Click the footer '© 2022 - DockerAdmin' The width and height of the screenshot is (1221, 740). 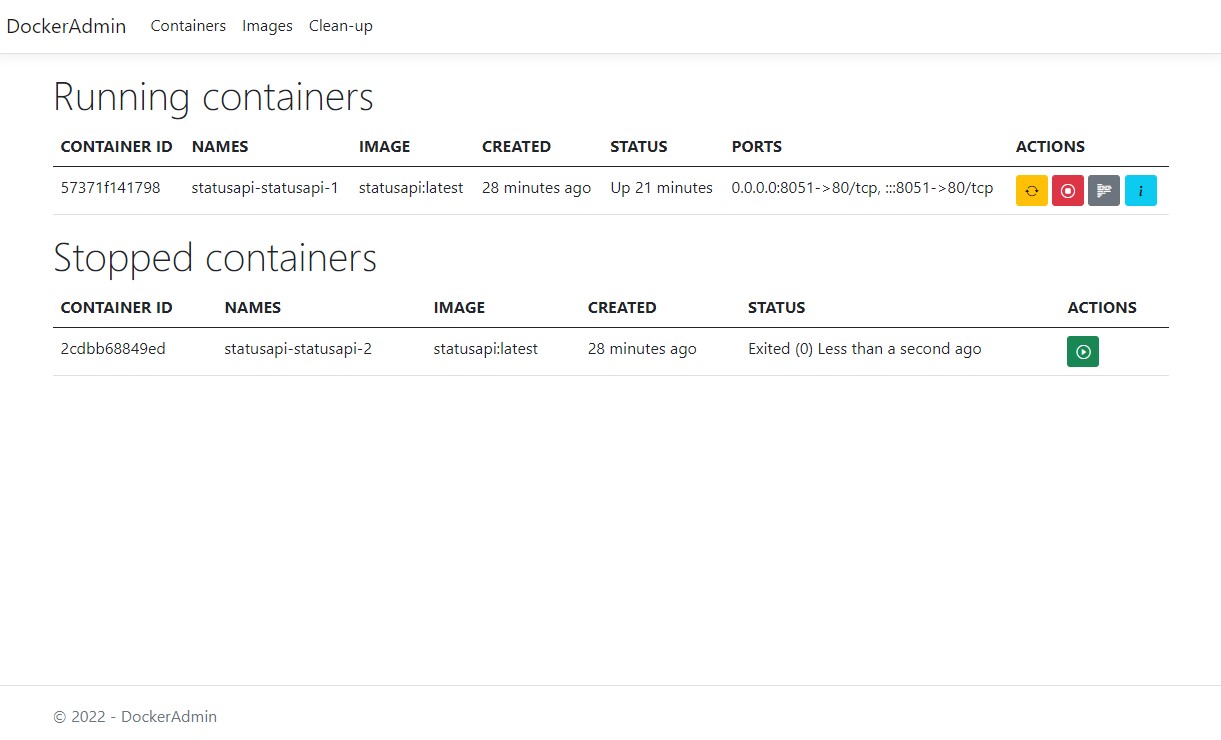coord(135,716)
